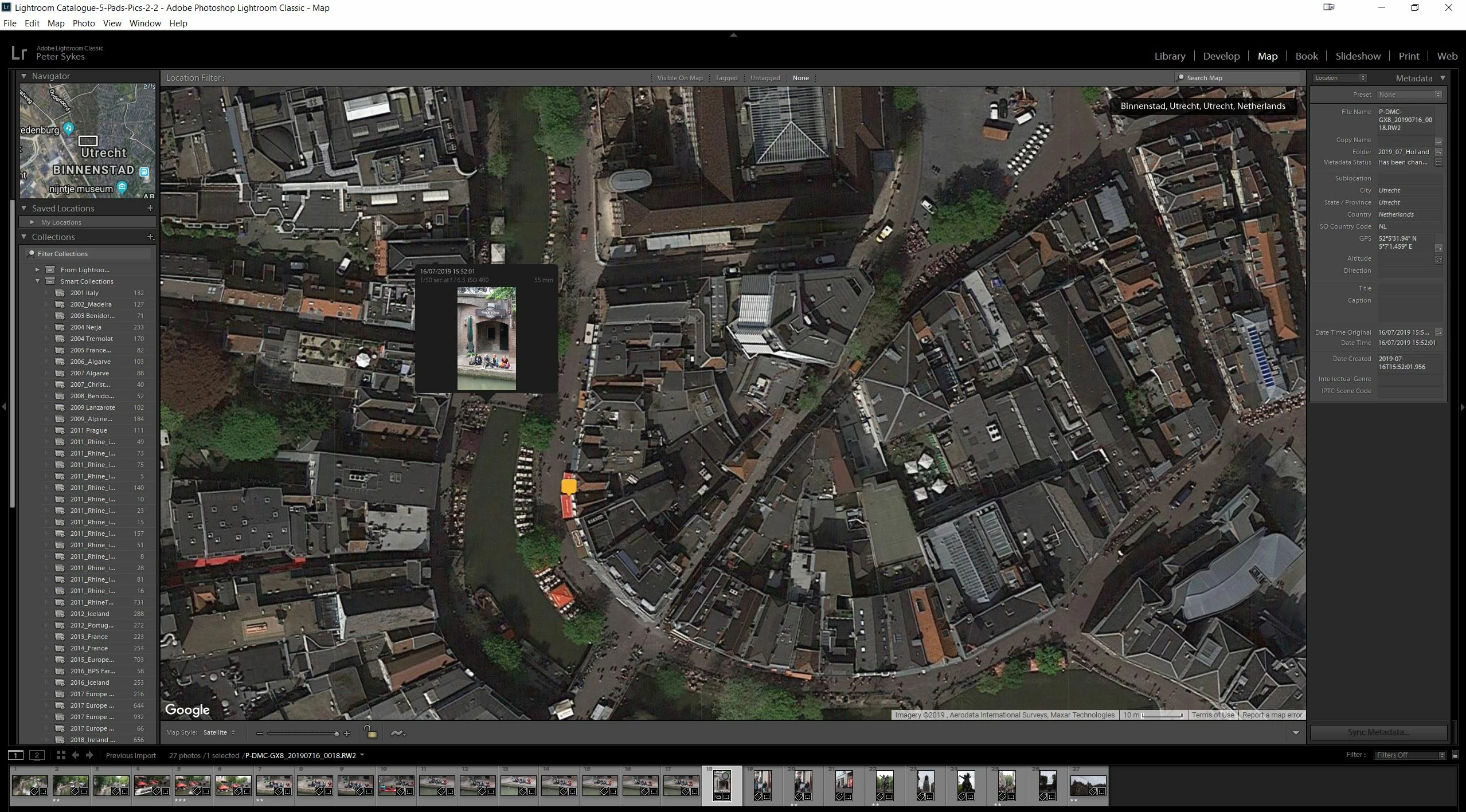Open the Photo menu
This screenshot has width=1466, height=812.
84,23
